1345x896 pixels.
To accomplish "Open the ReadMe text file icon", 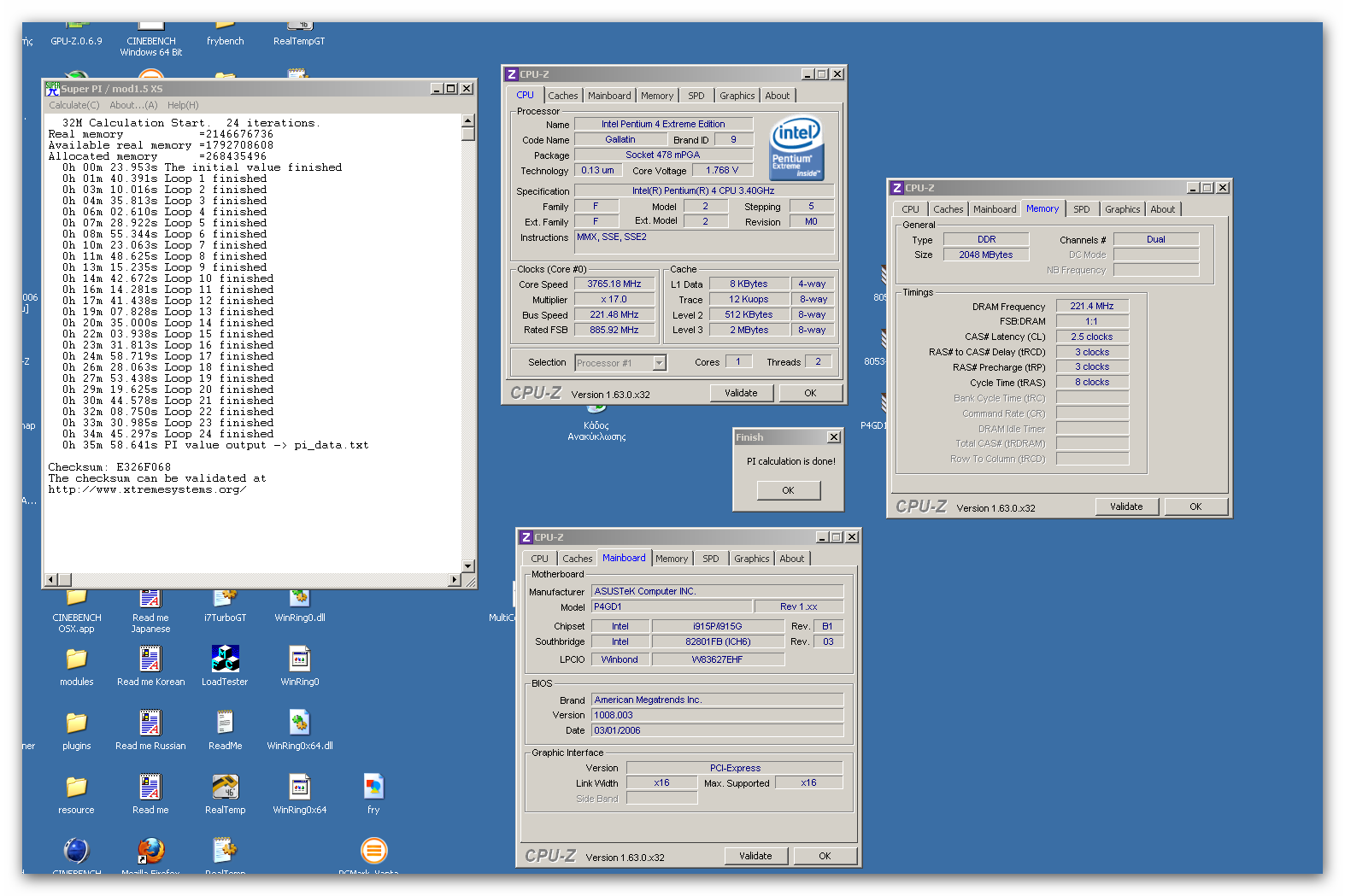I will (225, 723).
